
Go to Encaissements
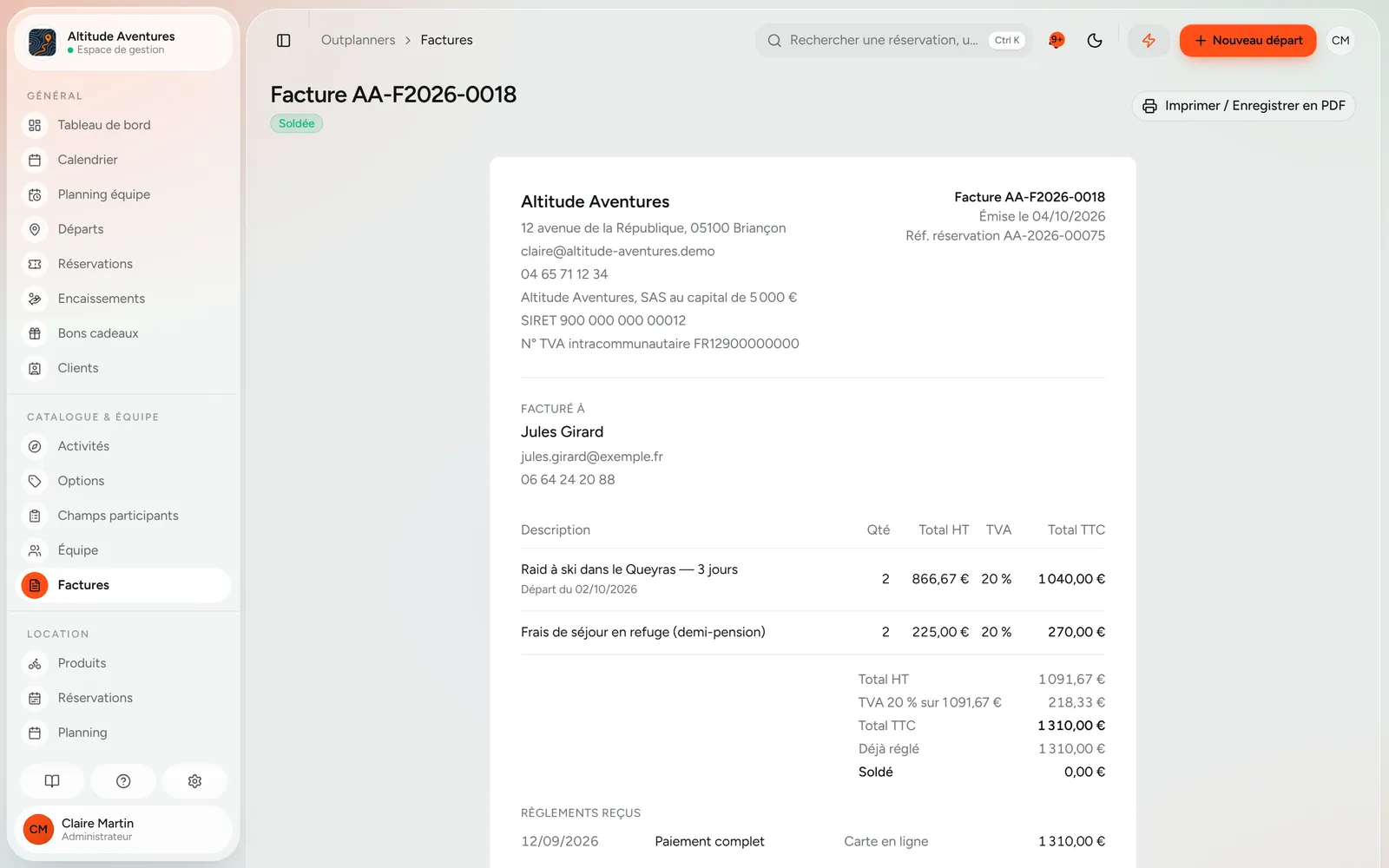click(x=125, y=299)
